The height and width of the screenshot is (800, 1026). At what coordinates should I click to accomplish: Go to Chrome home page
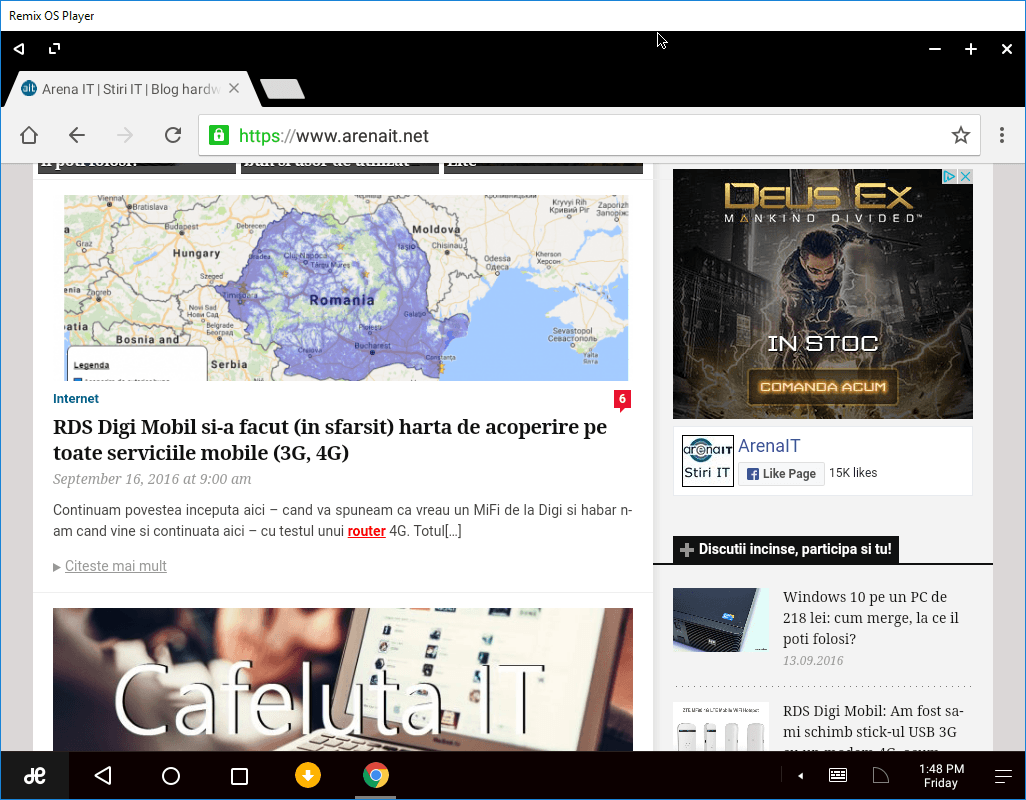click(x=29, y=135)
